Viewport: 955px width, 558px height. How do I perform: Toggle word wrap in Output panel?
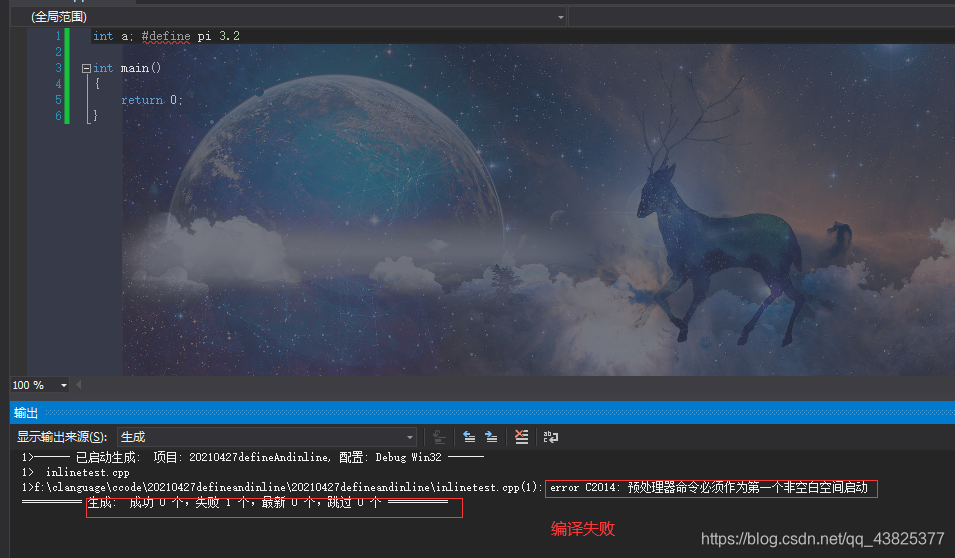coord(551,437)
